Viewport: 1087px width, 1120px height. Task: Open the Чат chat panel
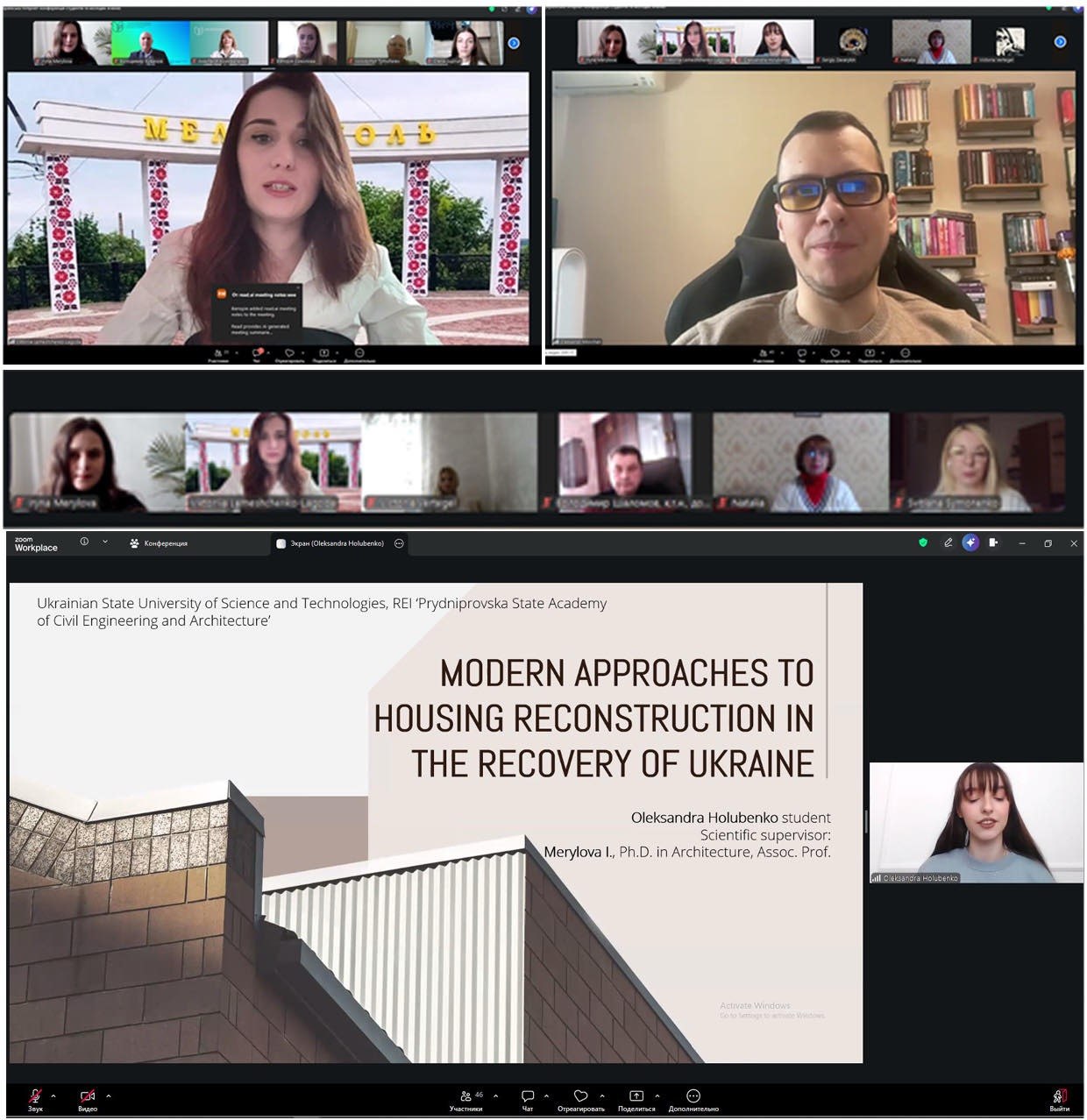(528, 1096)
